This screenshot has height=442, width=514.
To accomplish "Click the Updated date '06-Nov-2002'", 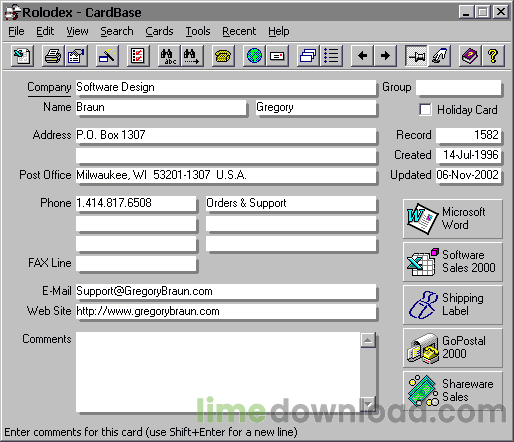I will [x=468, y=175].
